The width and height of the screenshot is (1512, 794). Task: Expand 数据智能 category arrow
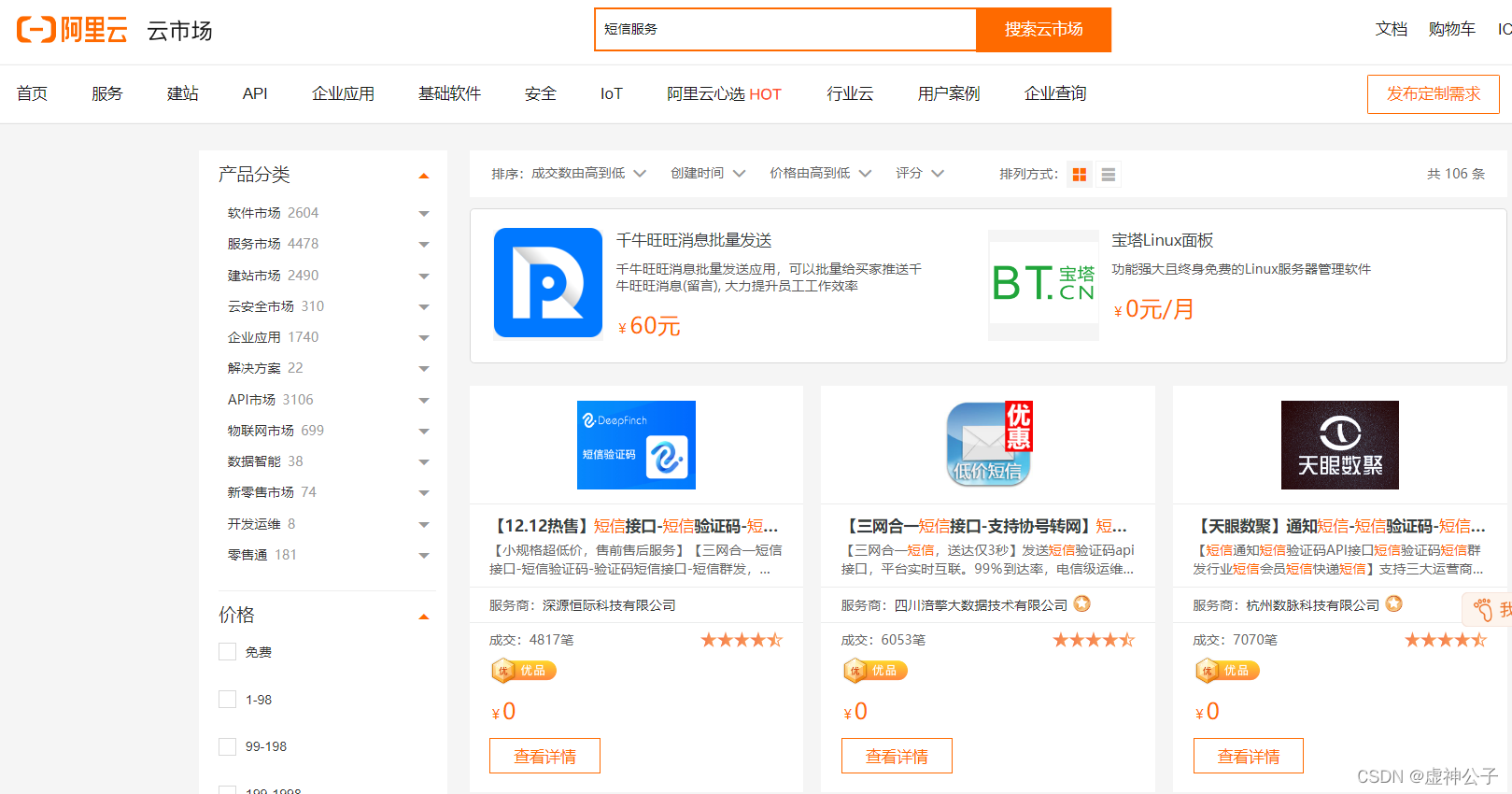click(x=424, y=462)
